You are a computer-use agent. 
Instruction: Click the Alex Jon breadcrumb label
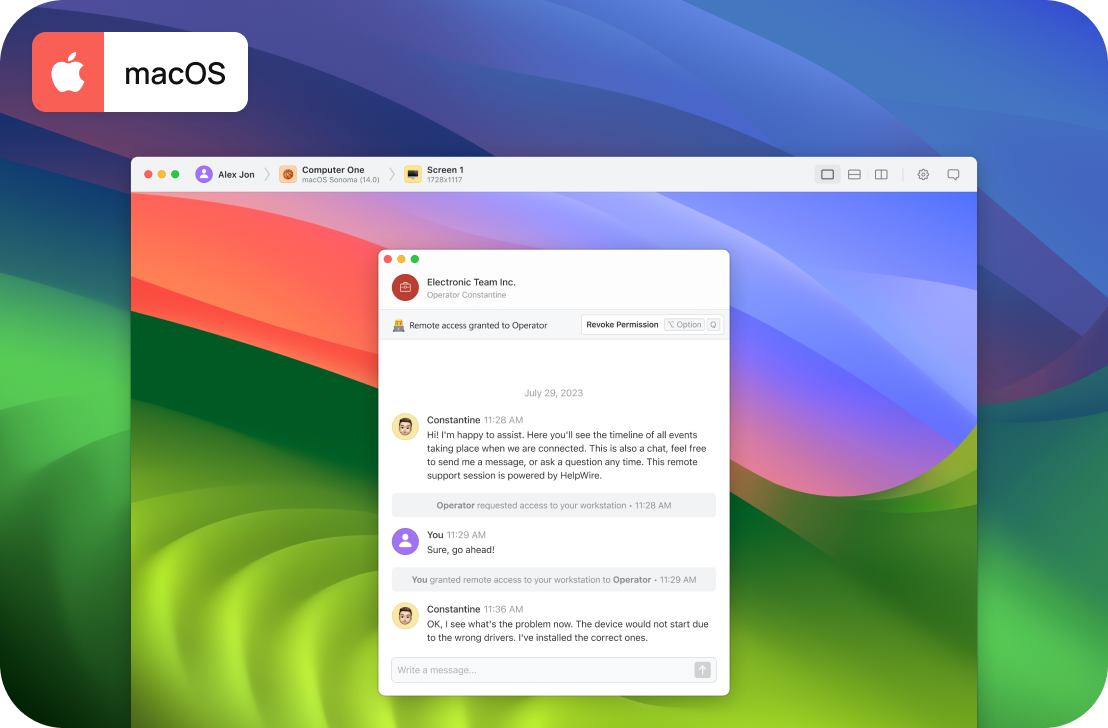[x=236, y=175]
